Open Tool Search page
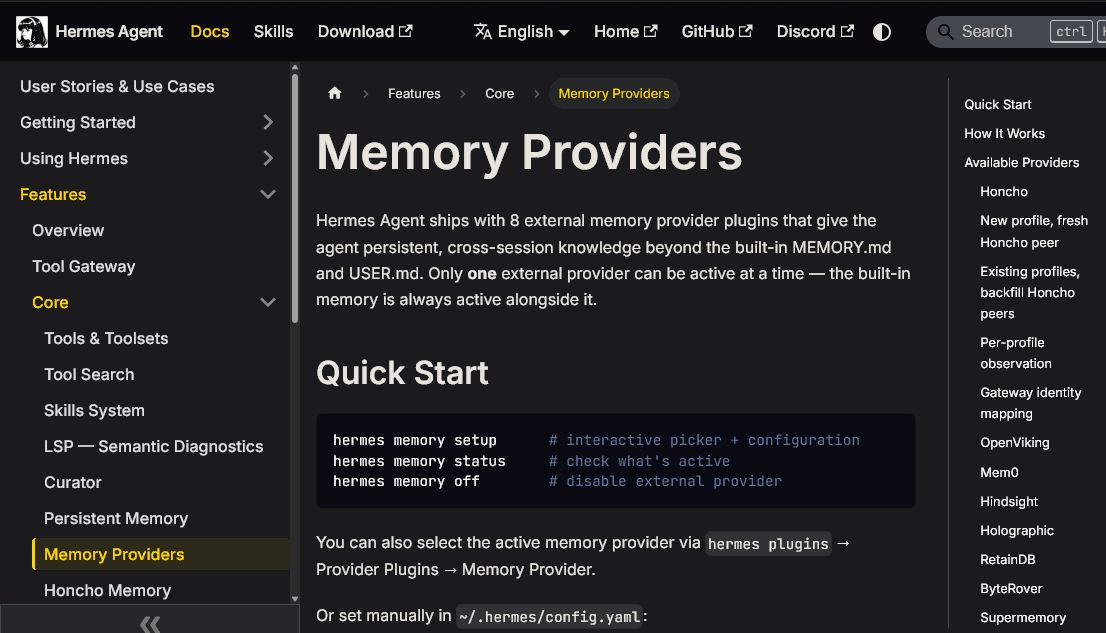 coord(89,374)
